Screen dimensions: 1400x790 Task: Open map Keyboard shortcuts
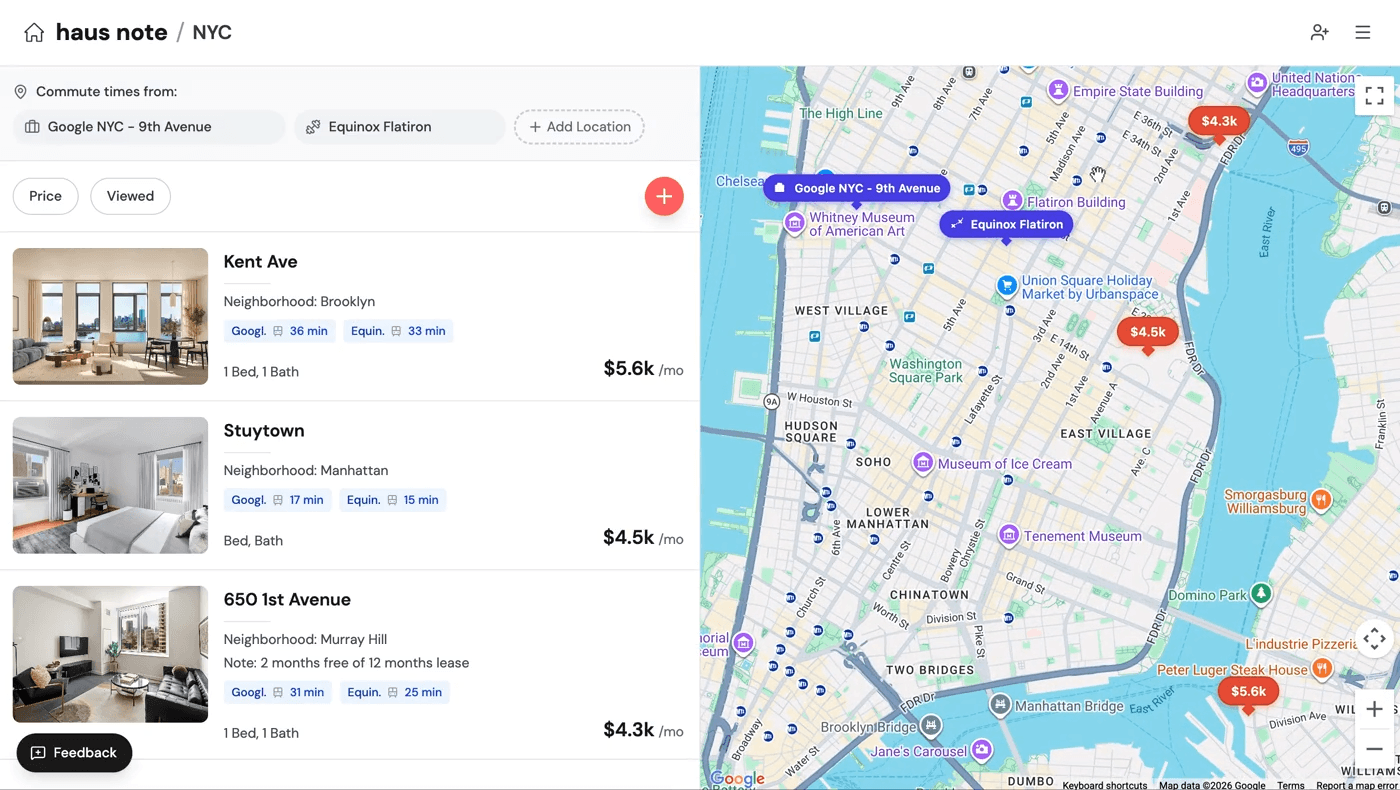[1105, 785]
